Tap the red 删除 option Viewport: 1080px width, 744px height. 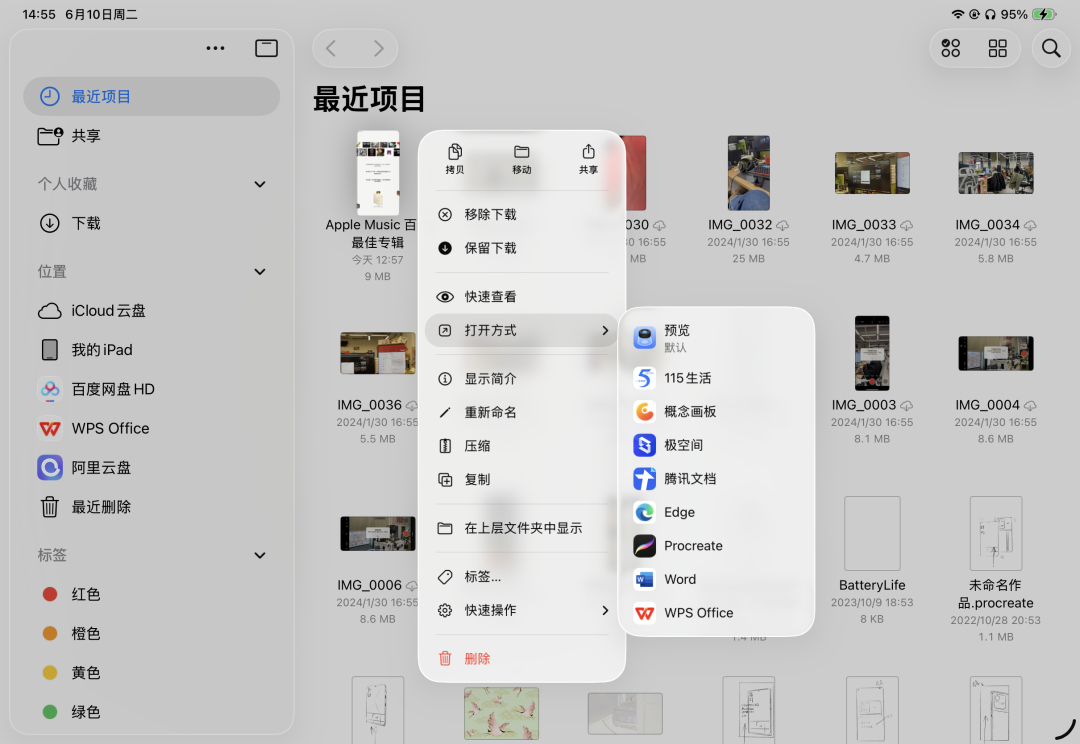tap(522, 659)
